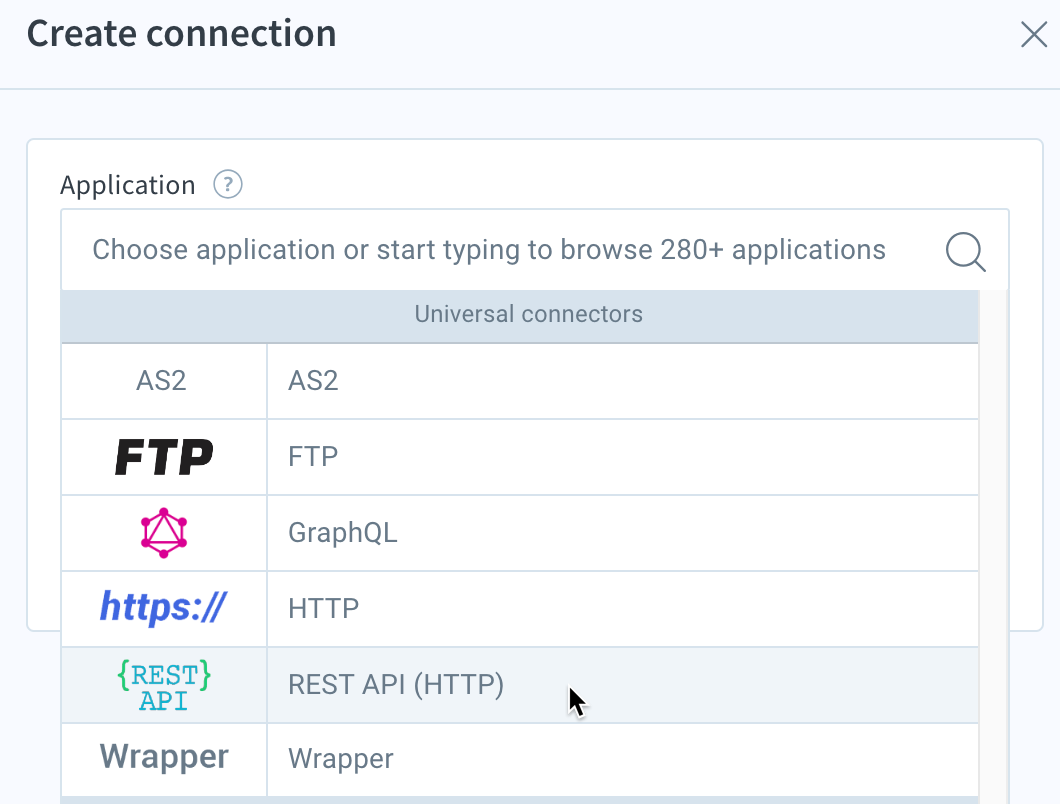
Task: Close the Create connection dialog
Action: (x=1033, y=33)
